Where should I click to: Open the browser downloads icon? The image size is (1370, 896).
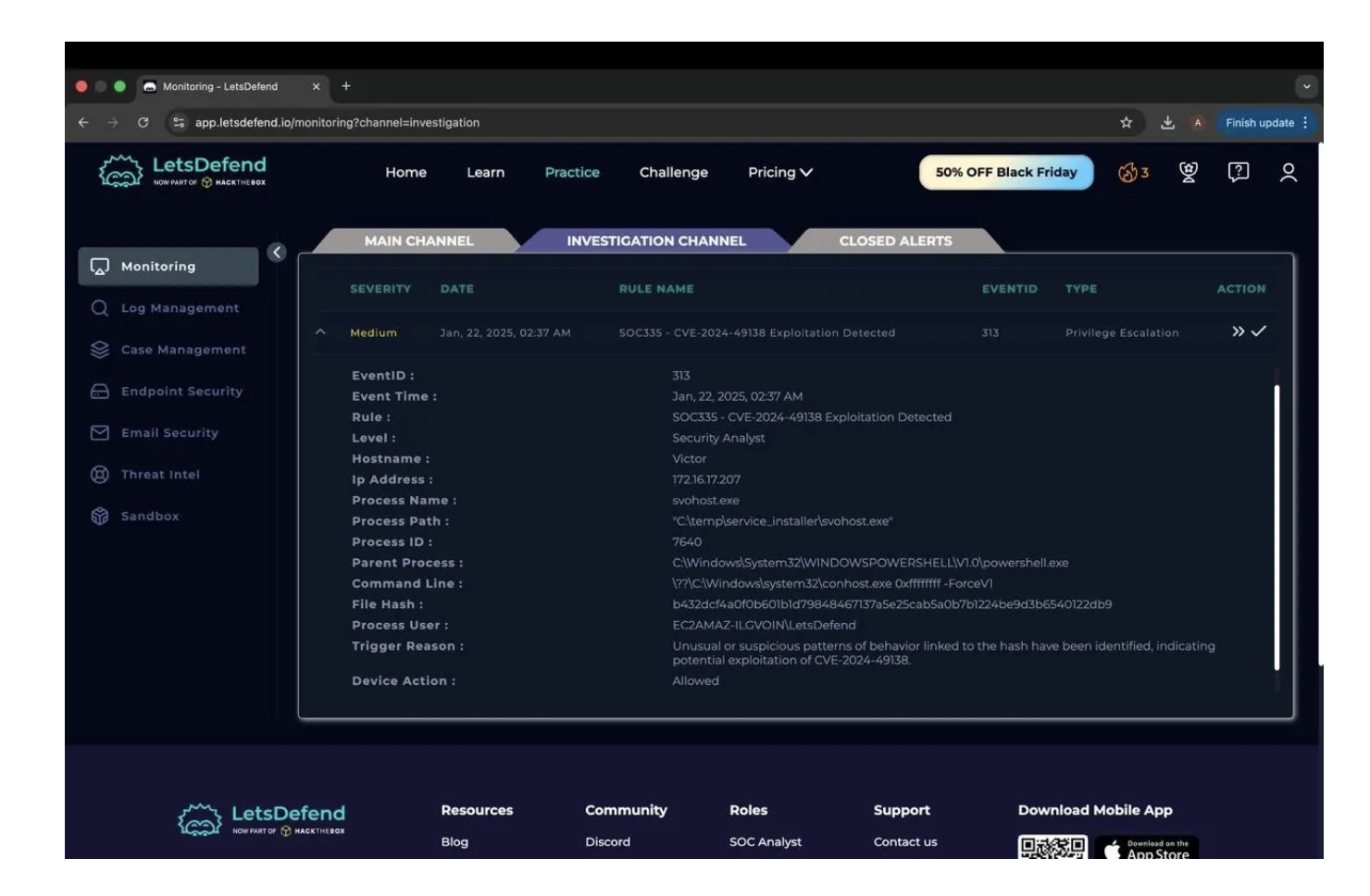point(1167,122)
